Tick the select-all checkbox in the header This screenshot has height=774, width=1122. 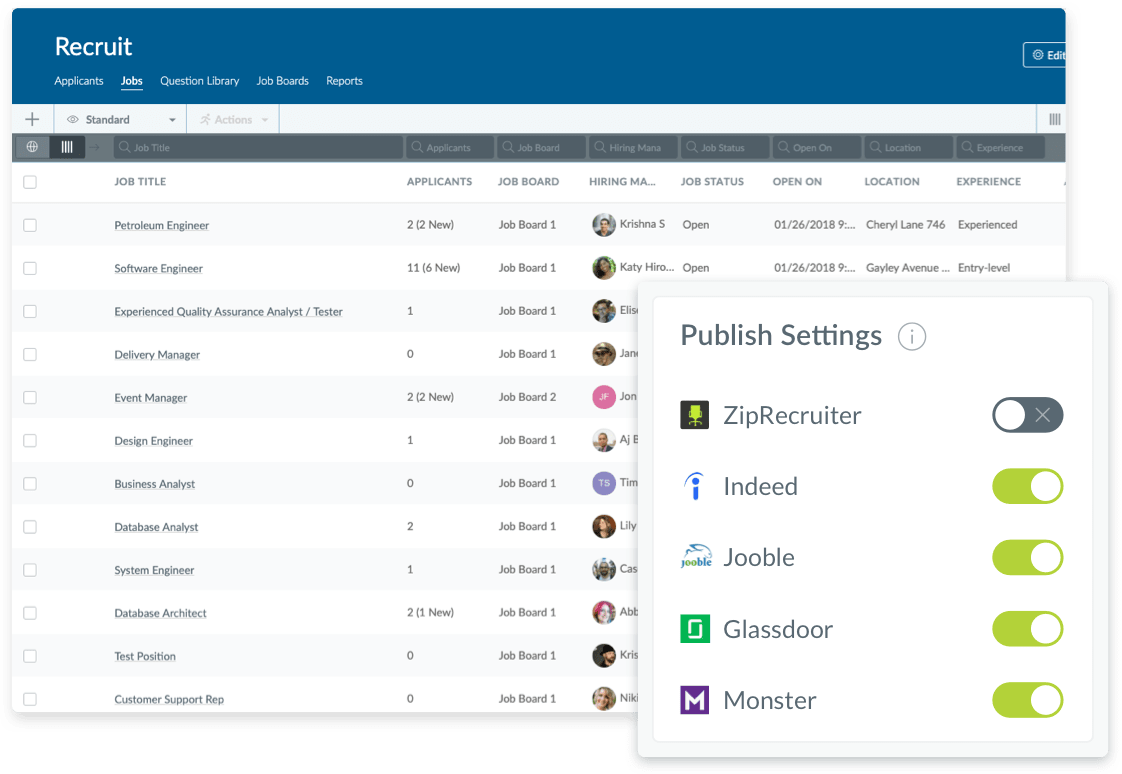pyautogui.click(x=30, y=182)
